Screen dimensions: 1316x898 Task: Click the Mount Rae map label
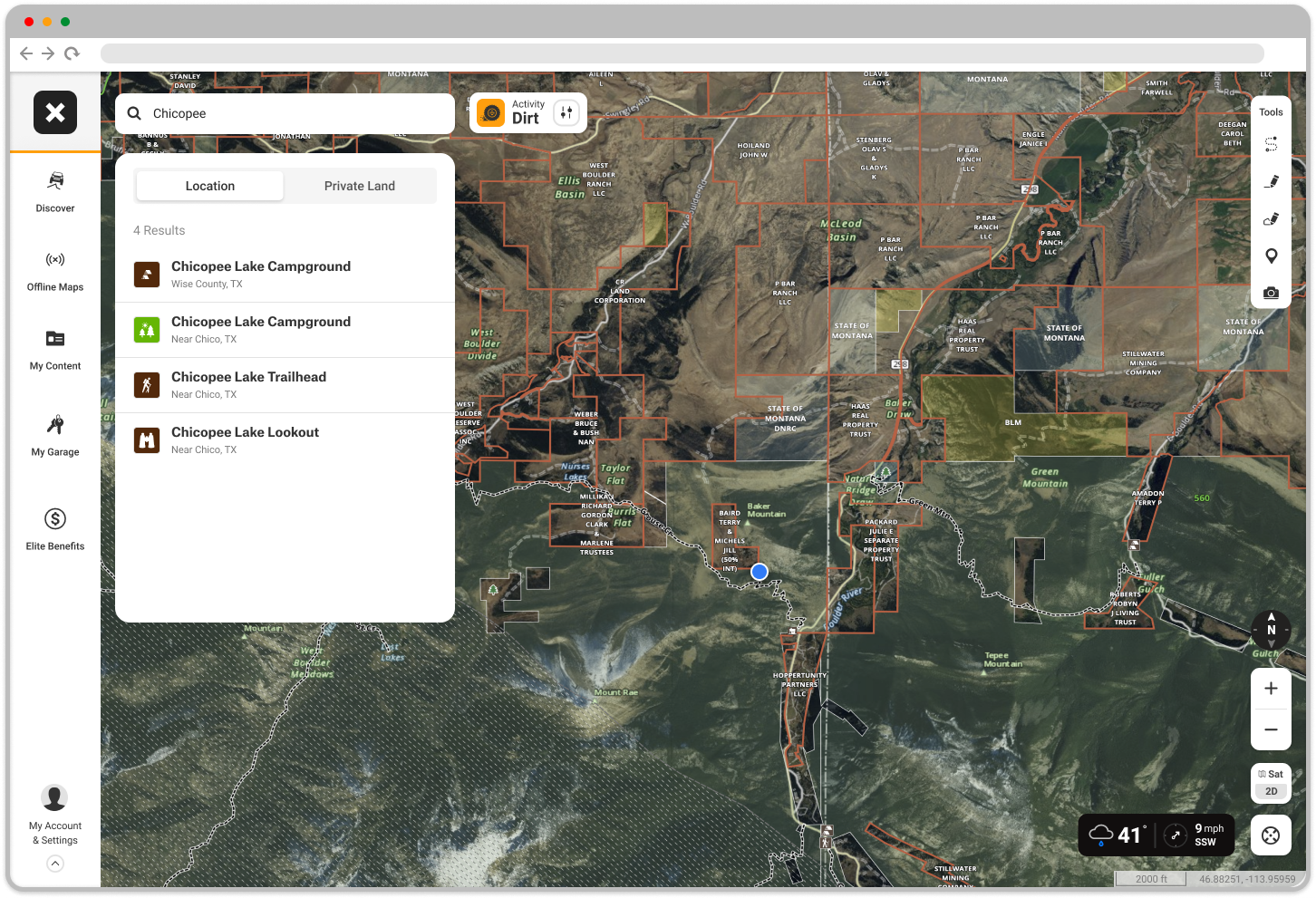point(616,692)
